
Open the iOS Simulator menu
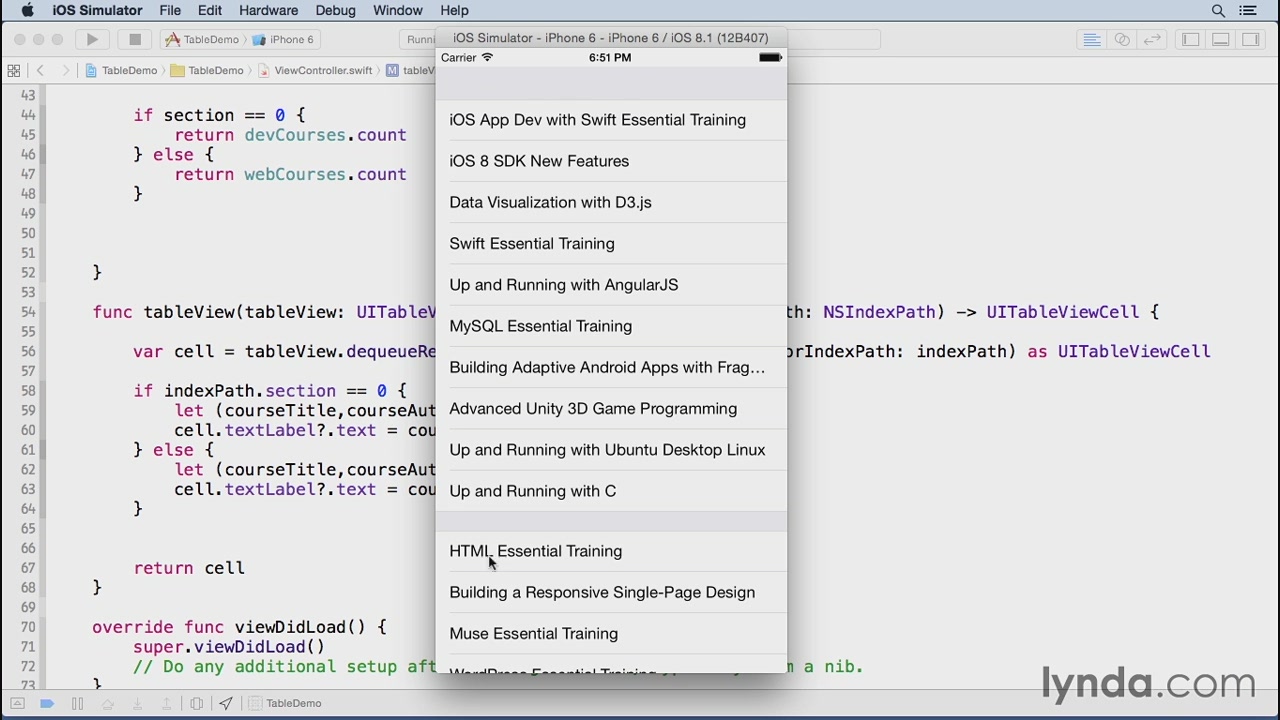point(97,10)
